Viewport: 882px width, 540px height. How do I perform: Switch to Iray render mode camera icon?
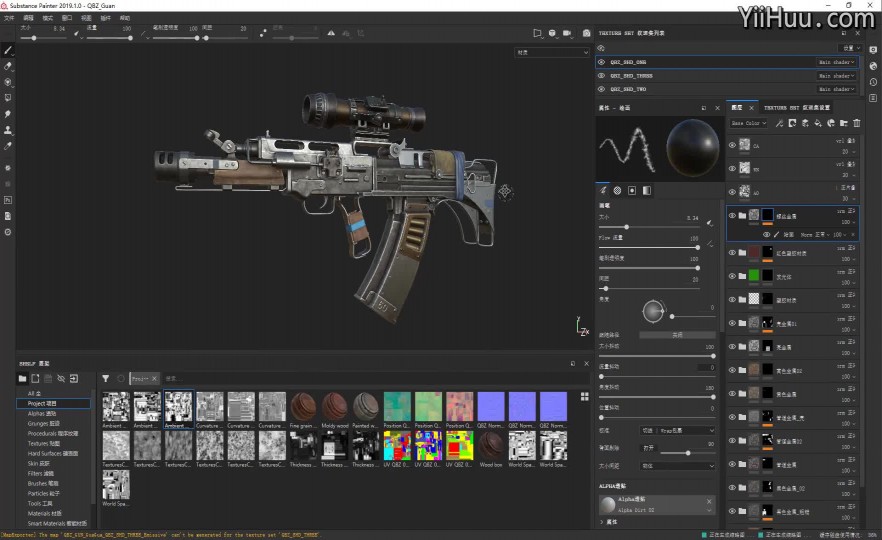click(587, 33)
